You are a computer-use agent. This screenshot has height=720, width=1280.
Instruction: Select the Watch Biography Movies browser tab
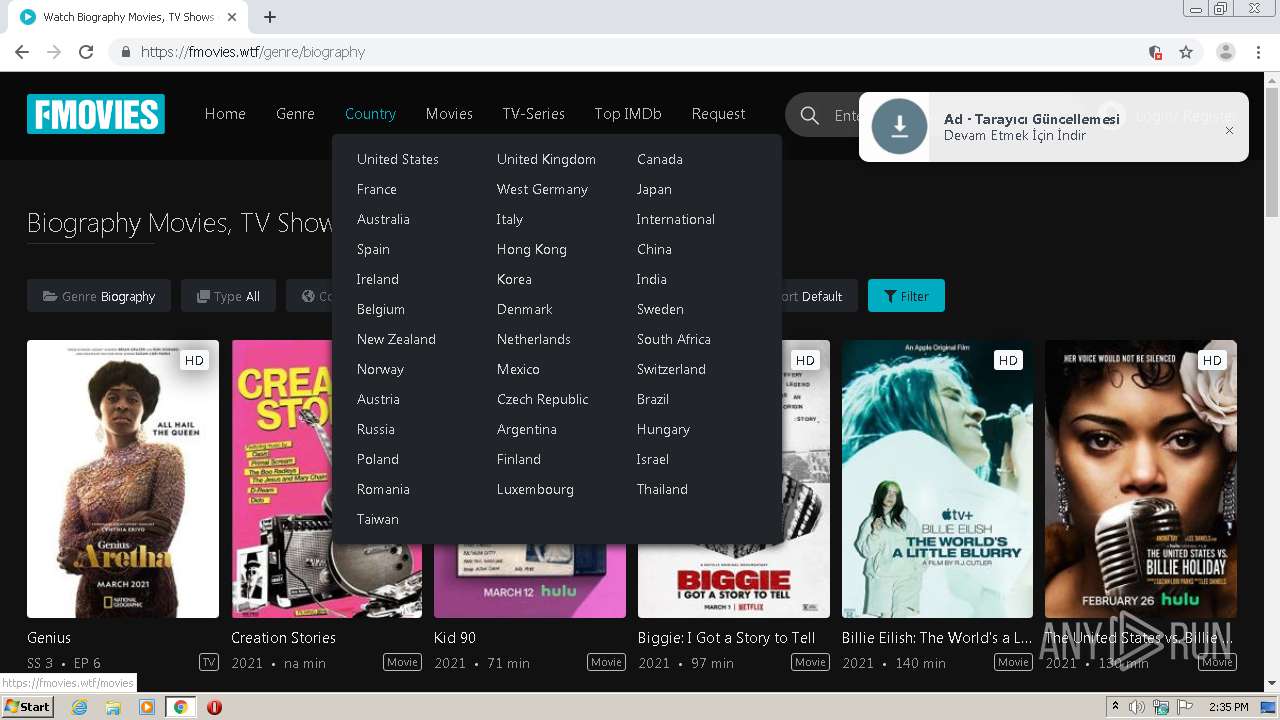[128, 17]
